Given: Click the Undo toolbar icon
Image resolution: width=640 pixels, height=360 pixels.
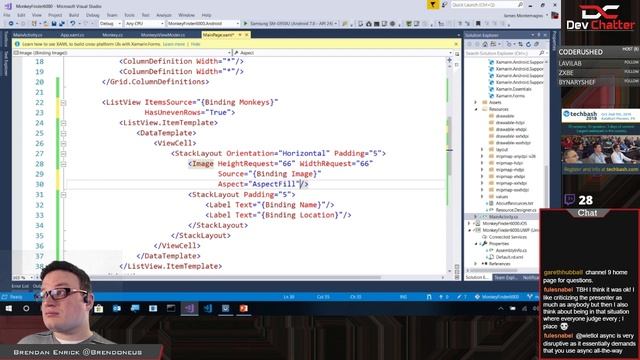Looking at the screenshot, I should point(73,24).
